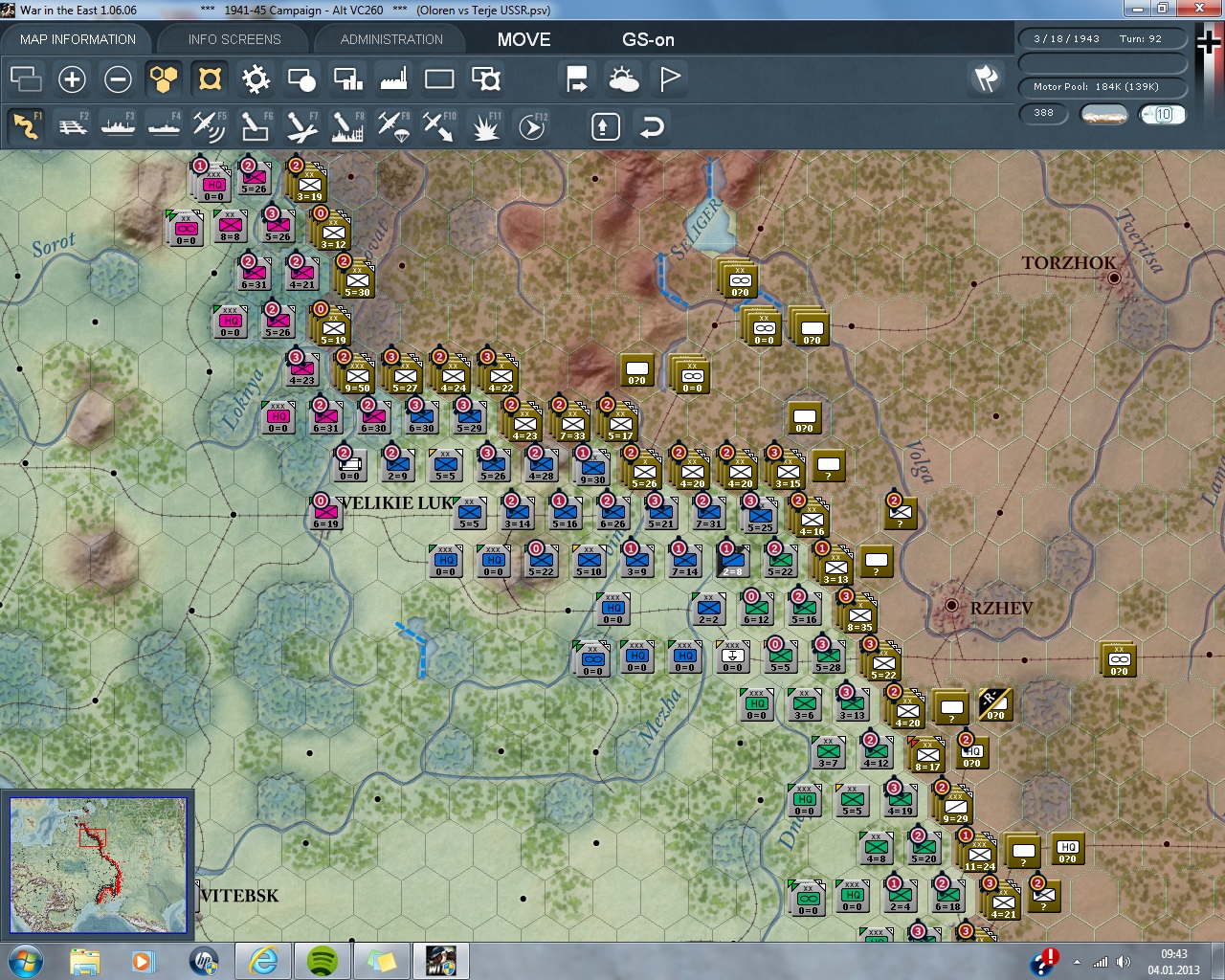The image size is (1225, 980).
Task: Select the Soviet unit marked 9=29
Action: (954, 805)
